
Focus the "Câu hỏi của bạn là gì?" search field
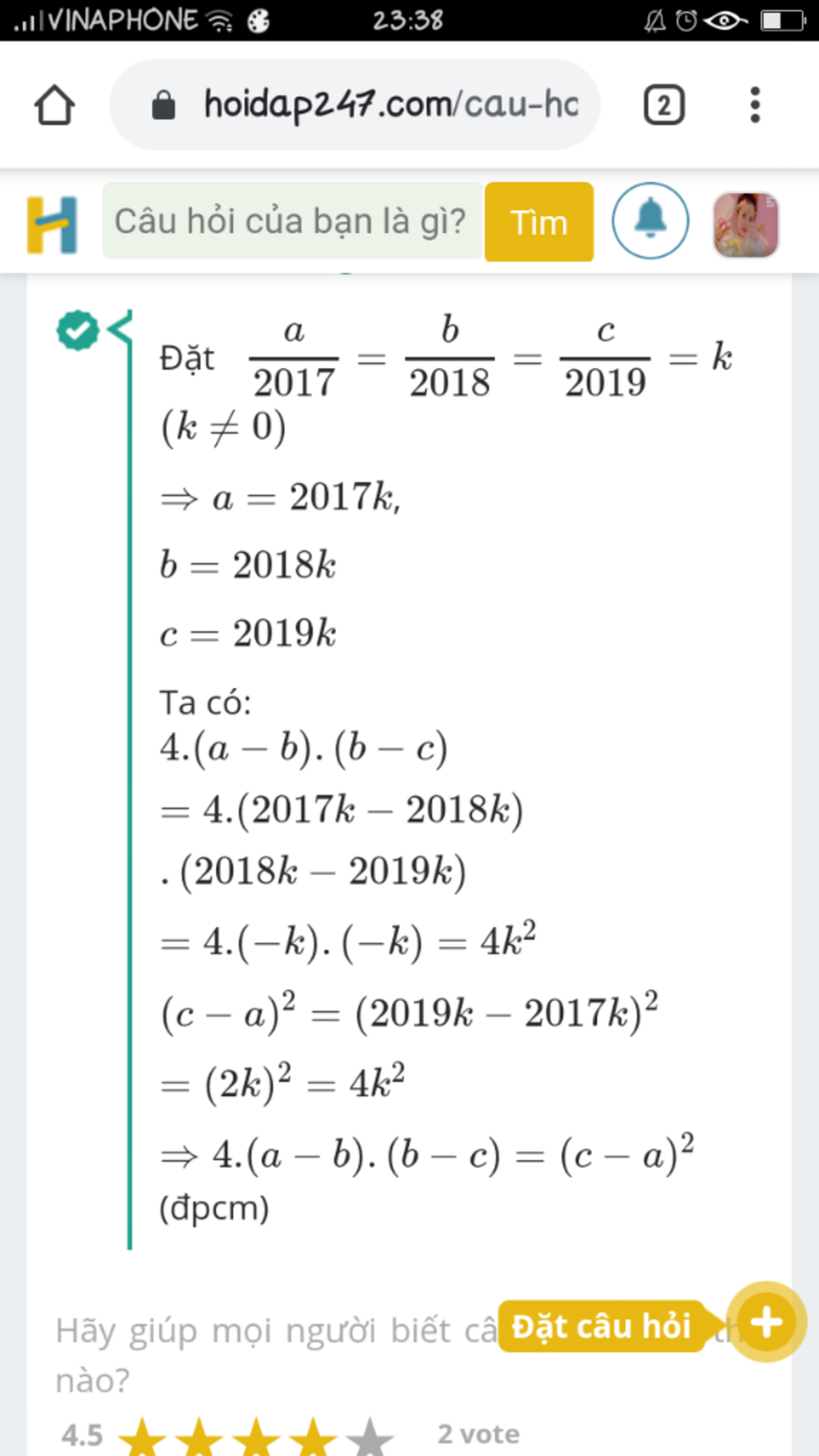(x=292, y=222)
